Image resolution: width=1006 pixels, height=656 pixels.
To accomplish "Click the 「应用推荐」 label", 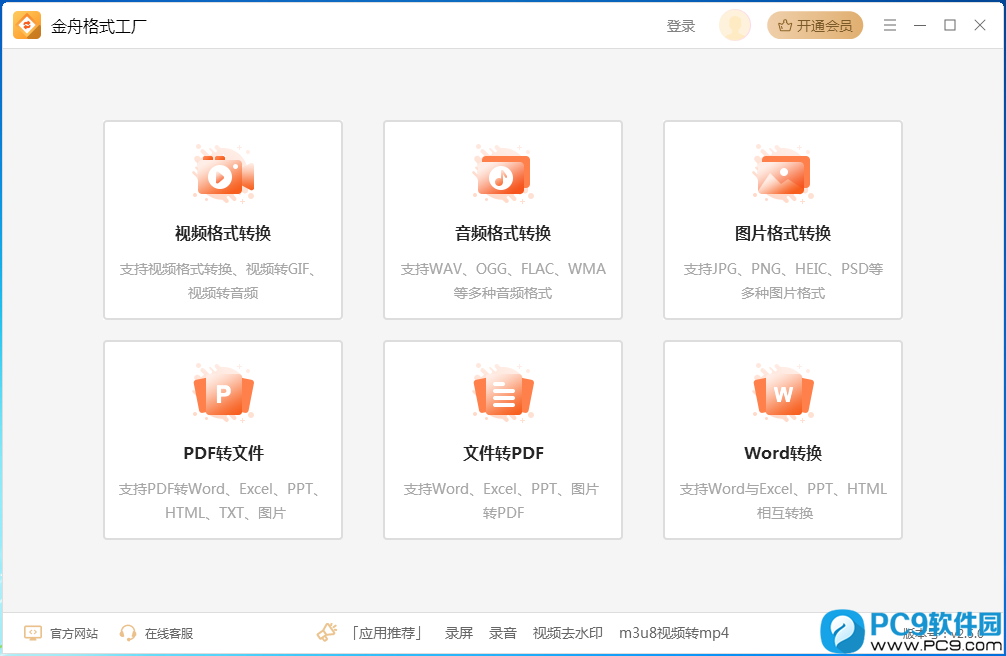I will coord(387,633).
